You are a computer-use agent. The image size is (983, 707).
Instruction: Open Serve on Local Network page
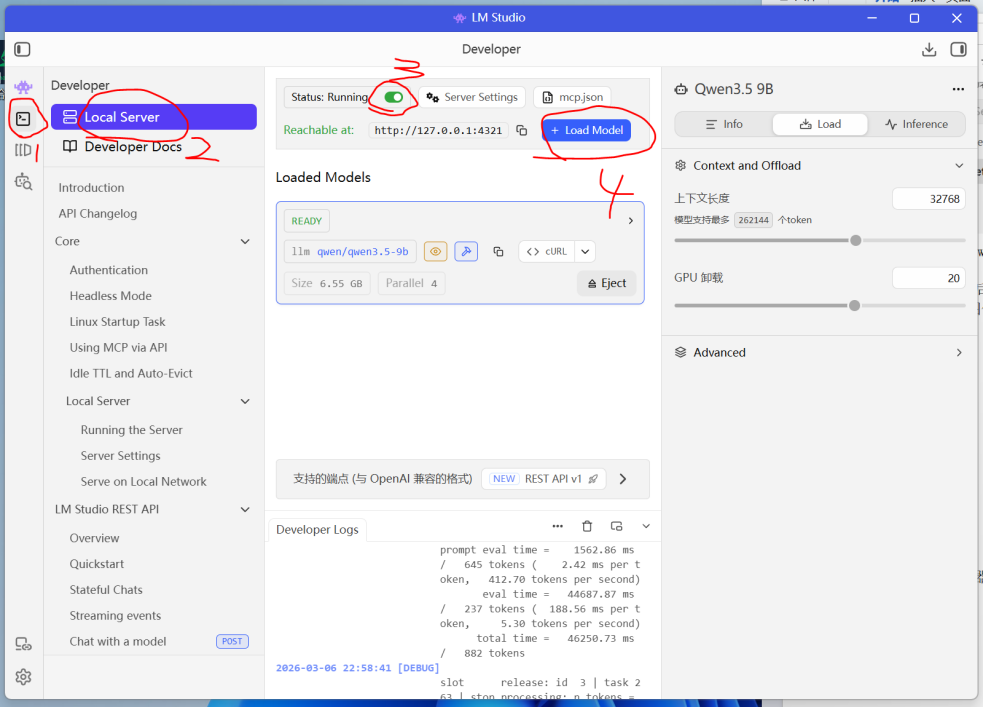[x=143, y=481]
